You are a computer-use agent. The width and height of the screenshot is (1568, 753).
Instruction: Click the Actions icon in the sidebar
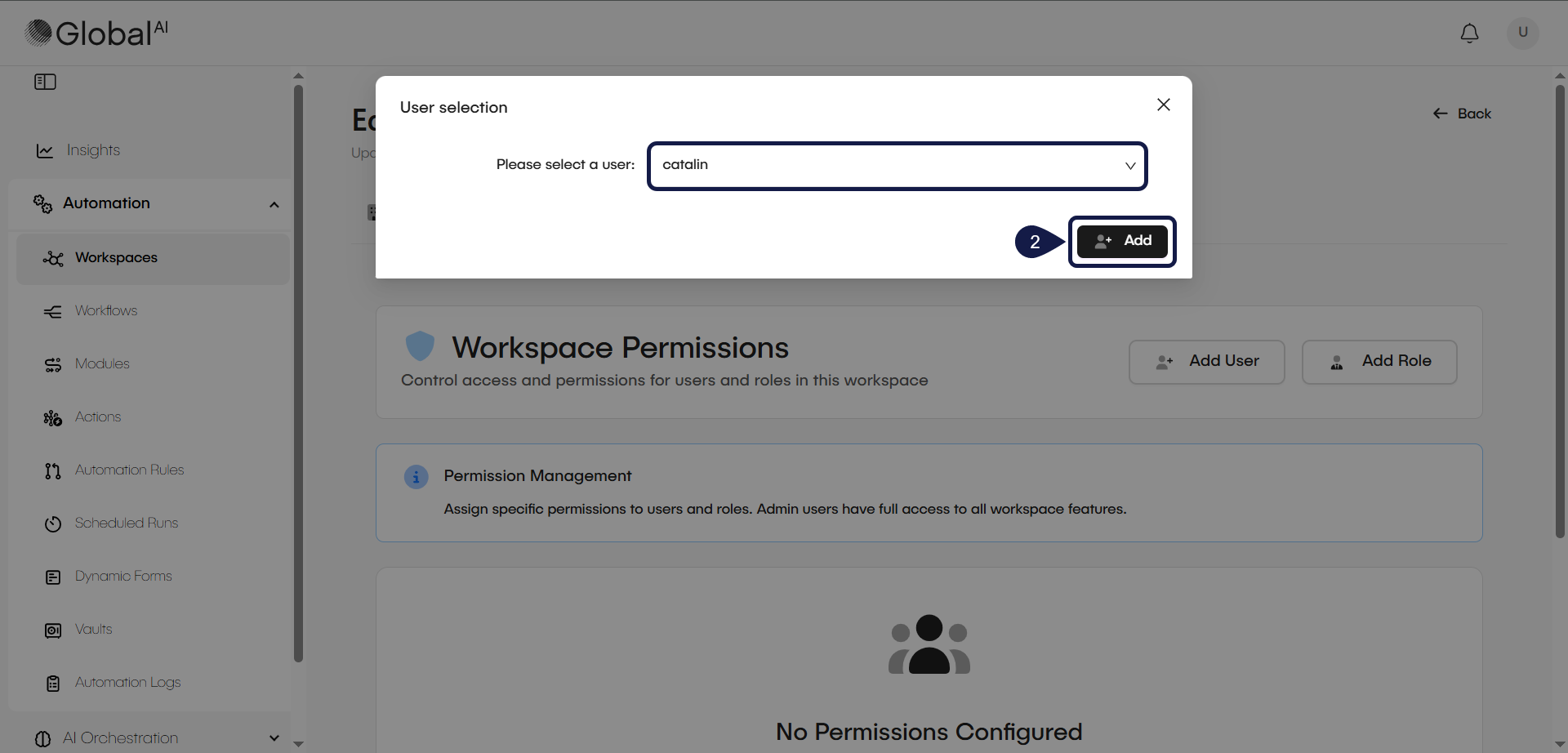[52, 417]
